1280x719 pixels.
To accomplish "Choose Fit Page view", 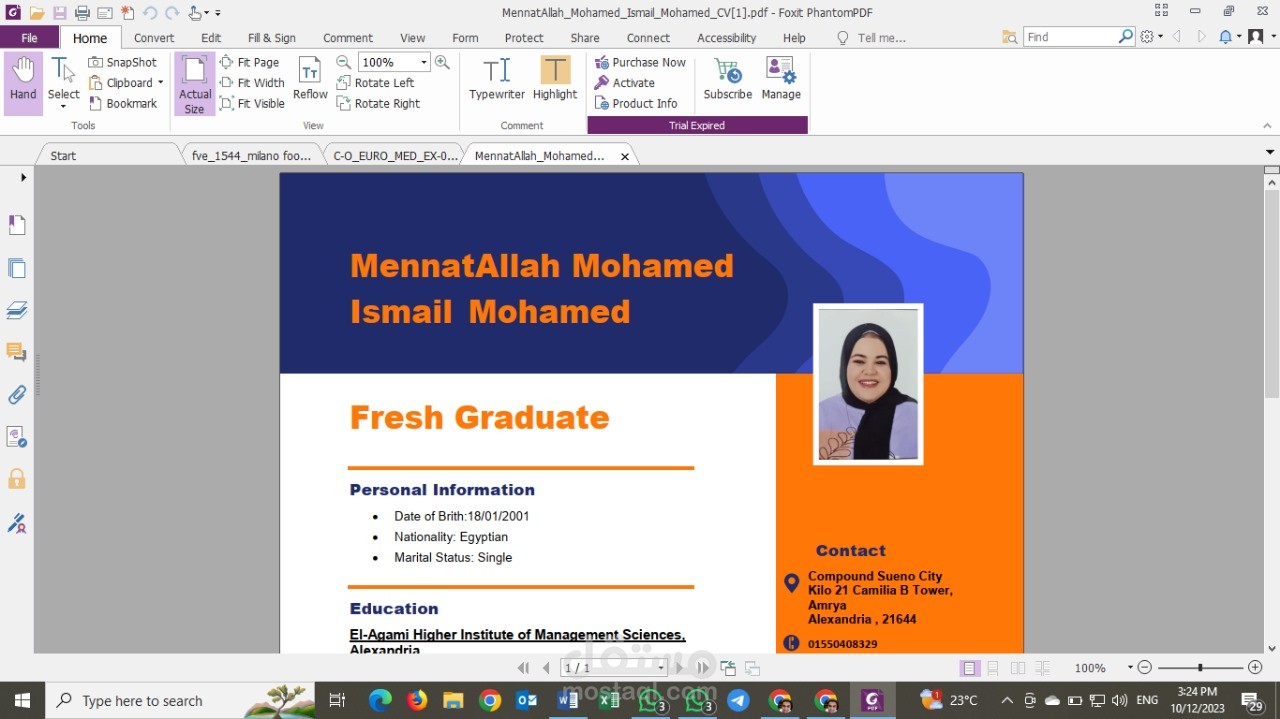I will tap(250, 62).
